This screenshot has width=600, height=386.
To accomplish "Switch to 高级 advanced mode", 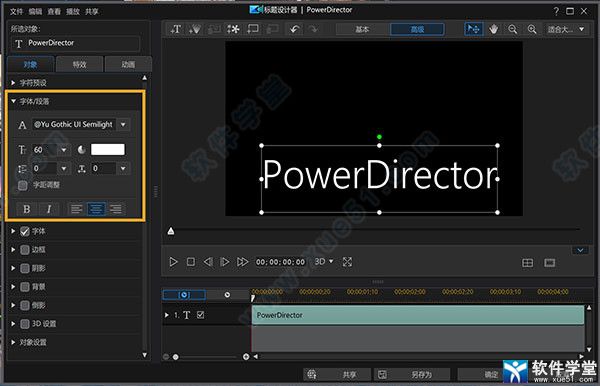I will [x=417, y=29].
